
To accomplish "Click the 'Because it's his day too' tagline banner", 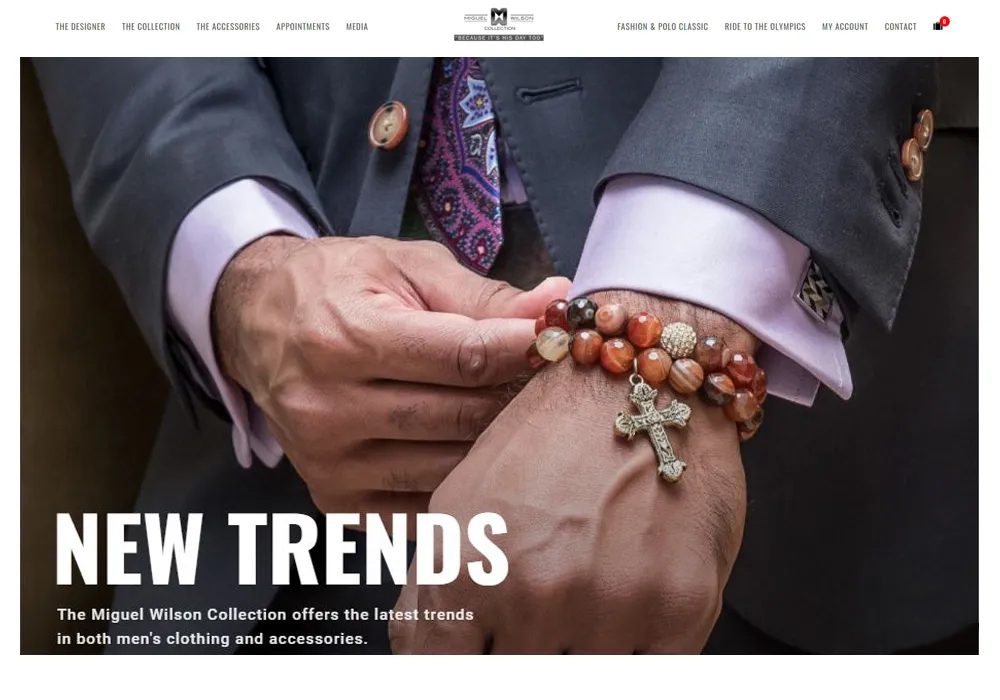I will [x=499, y=38].
